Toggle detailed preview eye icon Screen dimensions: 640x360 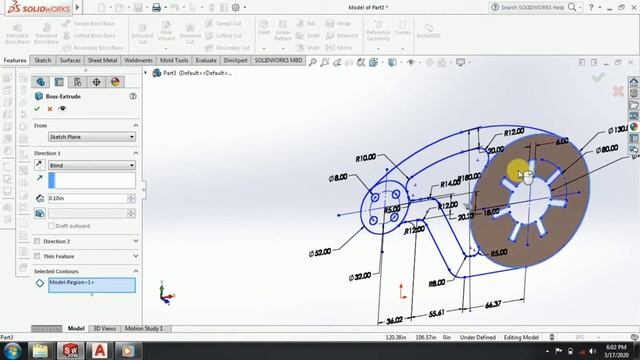(62, 109)
